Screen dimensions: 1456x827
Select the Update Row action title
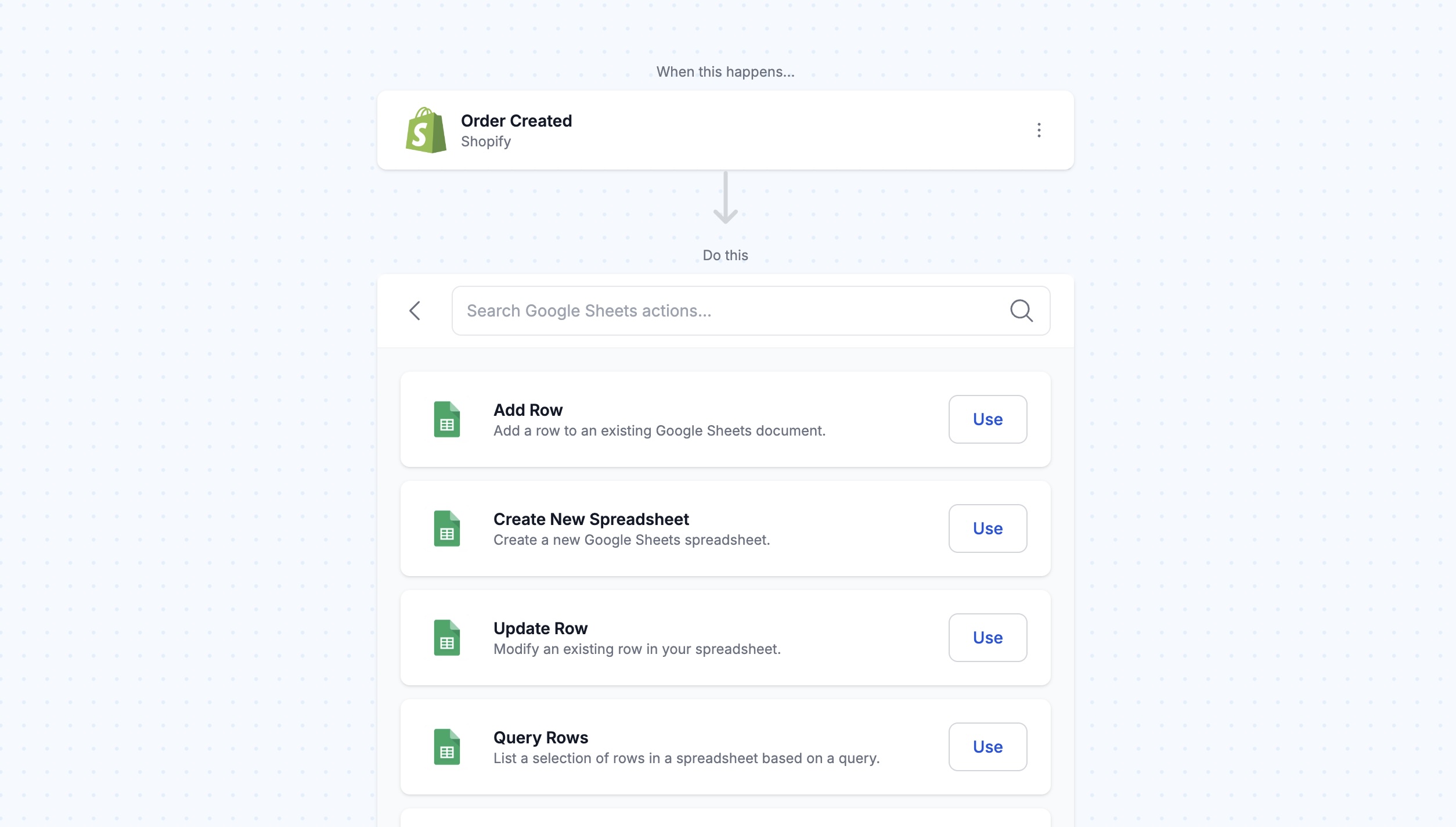540,628
